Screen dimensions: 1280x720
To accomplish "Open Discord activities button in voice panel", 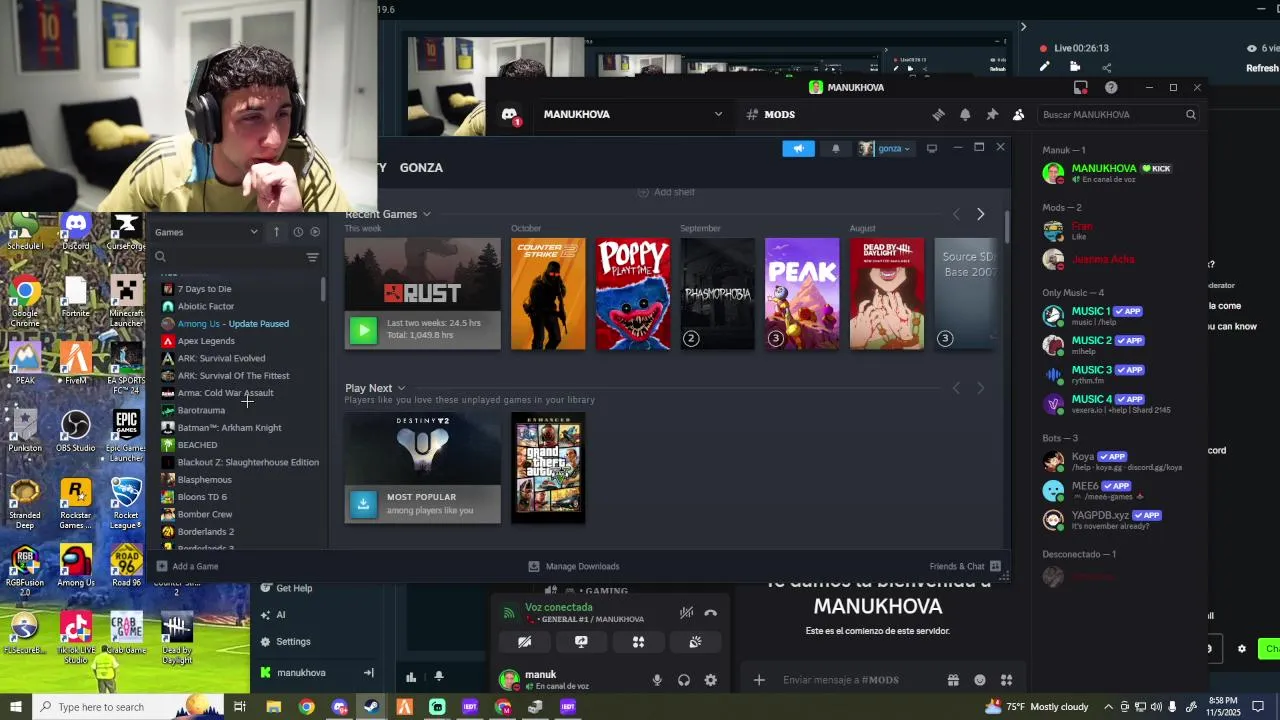I will (x=638, y=642).
